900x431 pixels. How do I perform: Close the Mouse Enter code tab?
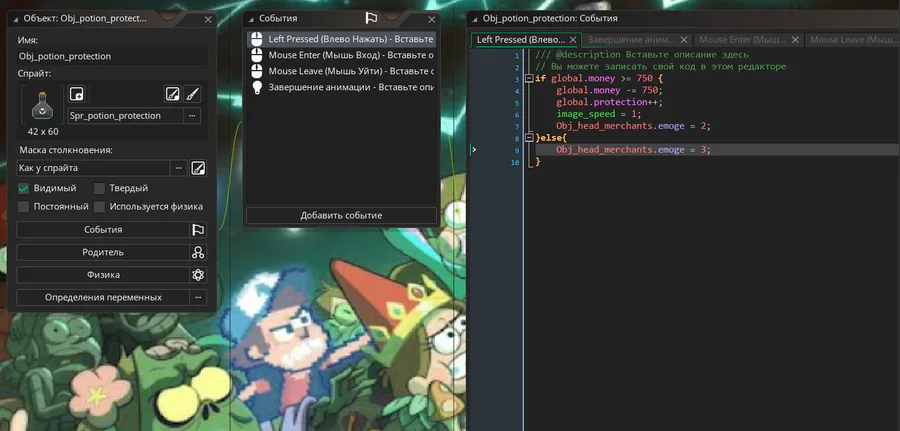[x=795, y=40]
